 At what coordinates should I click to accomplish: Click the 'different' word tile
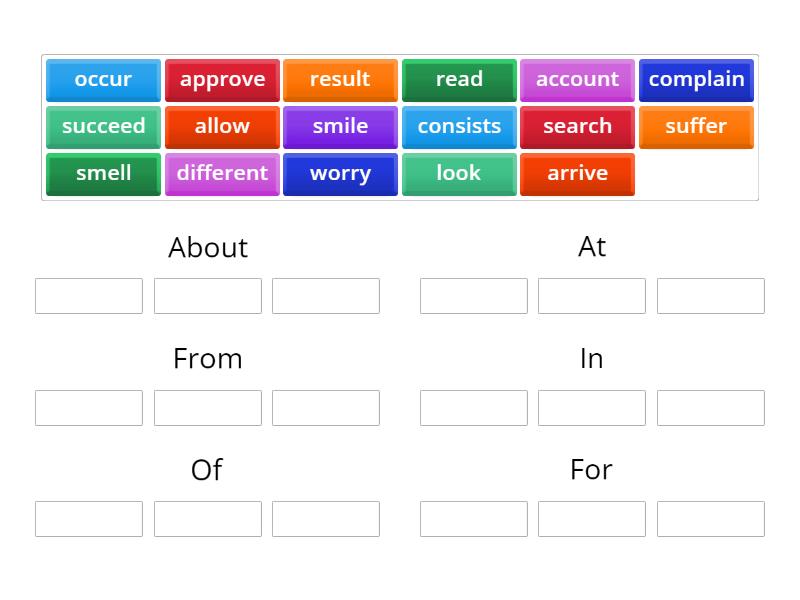click(222, 174)
